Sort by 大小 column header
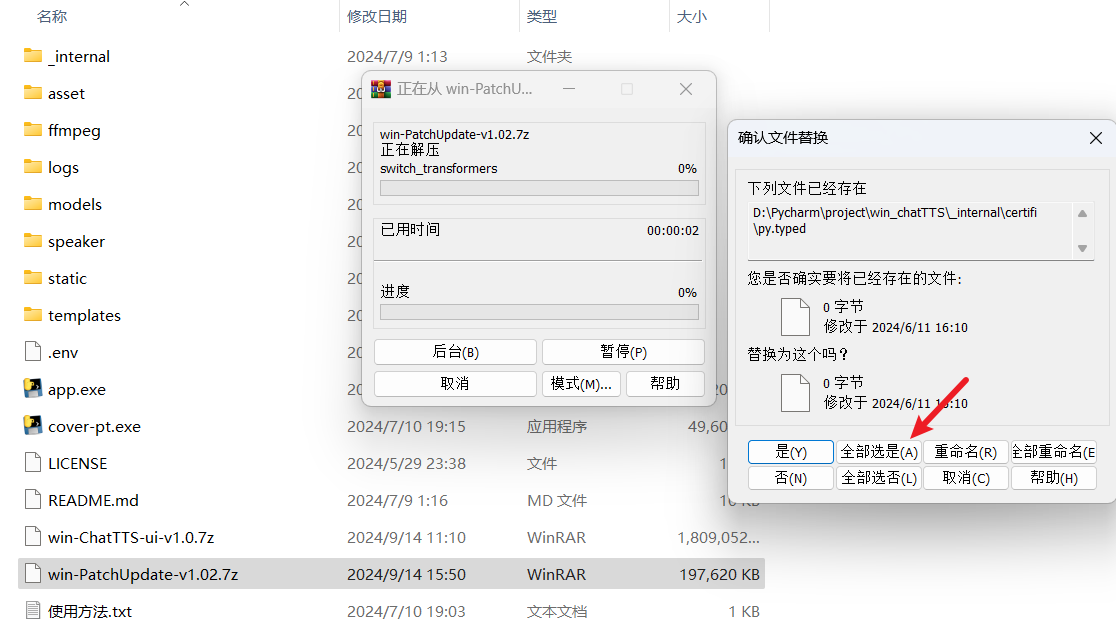The height and width of the screenshot is (626, 1116). tap(692, 16)
